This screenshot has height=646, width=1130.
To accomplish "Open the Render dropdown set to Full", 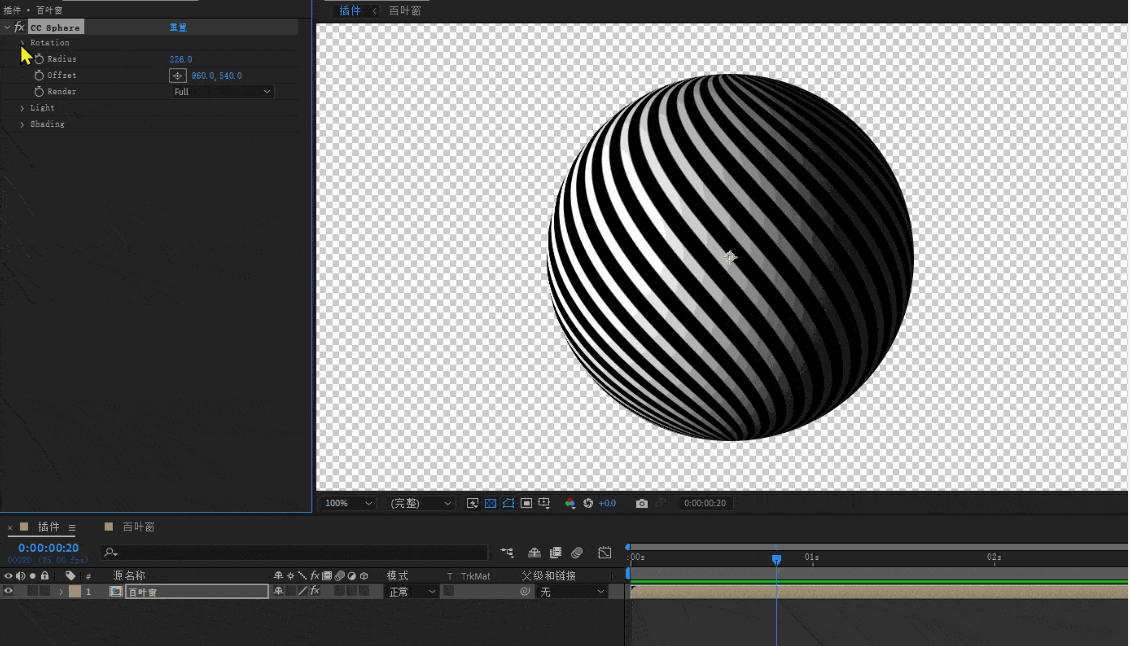I will click(222, 92).
